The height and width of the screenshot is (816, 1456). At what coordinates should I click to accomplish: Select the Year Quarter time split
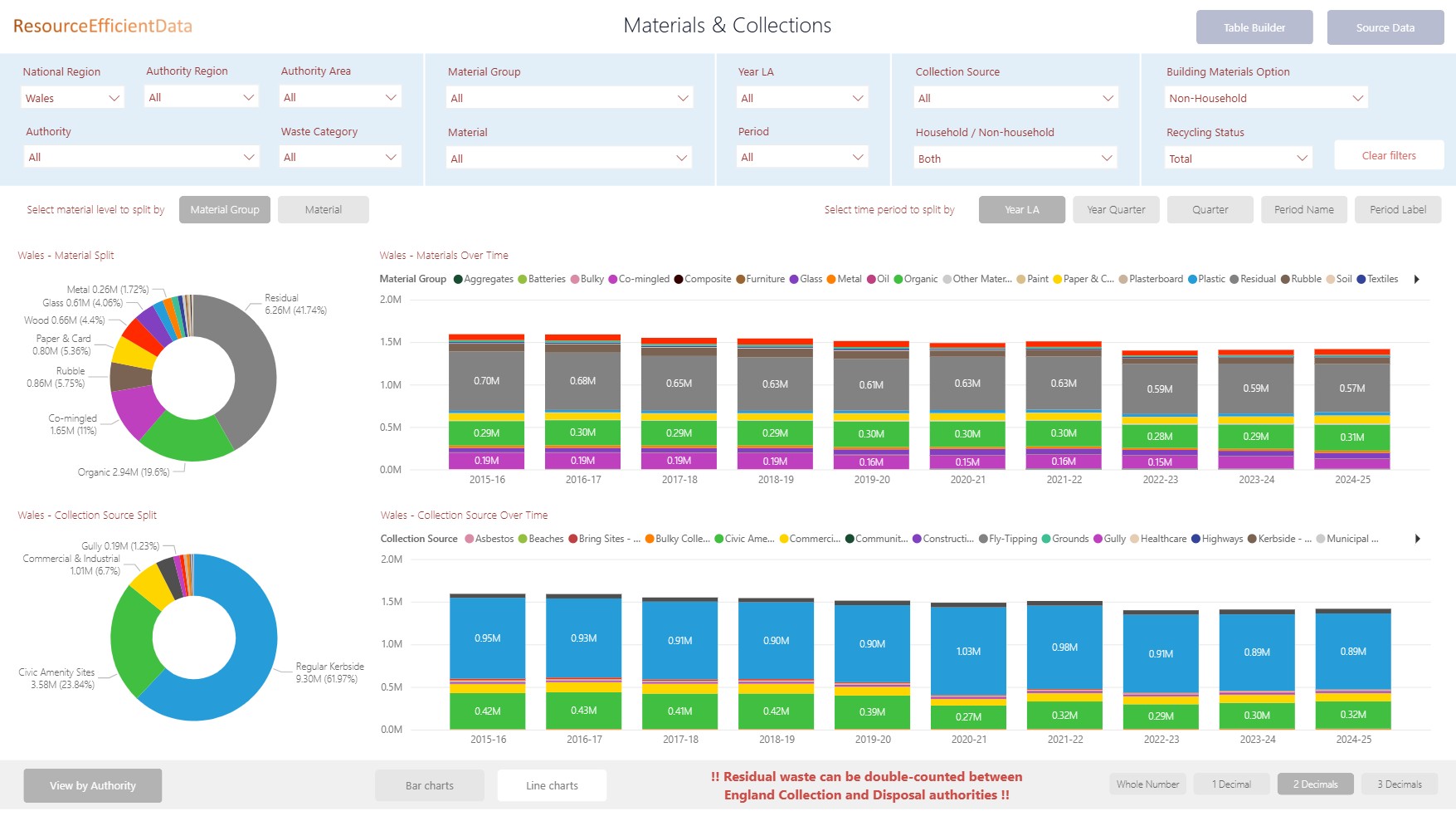click(x=1116, y=210)
